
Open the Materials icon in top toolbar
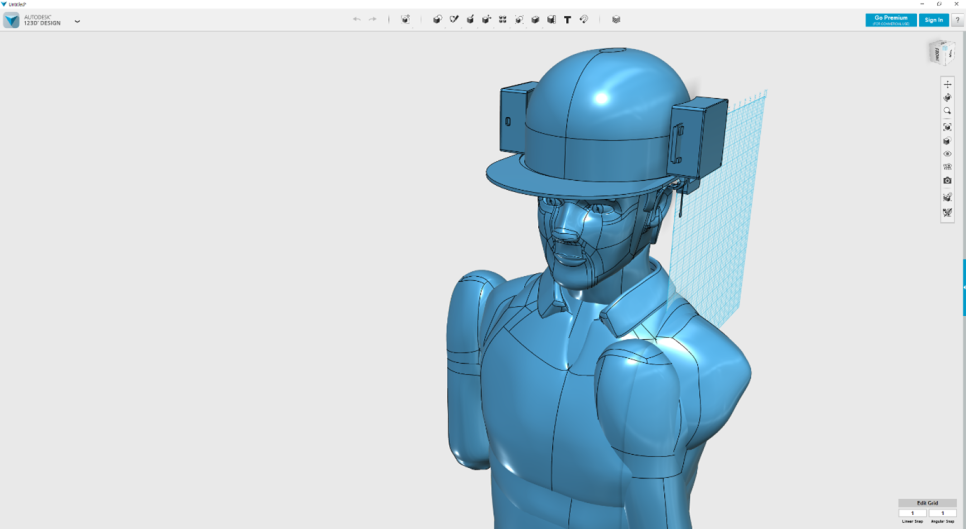click(616, 19)
